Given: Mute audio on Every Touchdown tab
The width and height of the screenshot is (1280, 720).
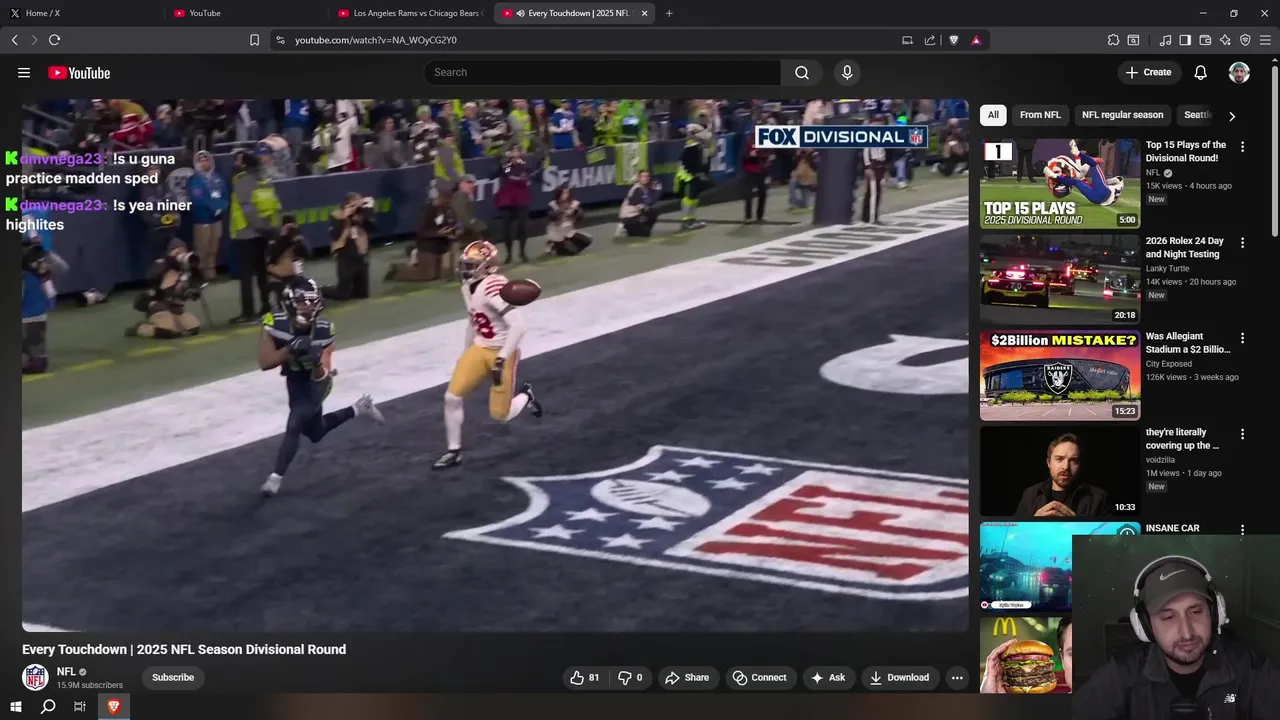Looking at the screenshot, I should point(520,13).
